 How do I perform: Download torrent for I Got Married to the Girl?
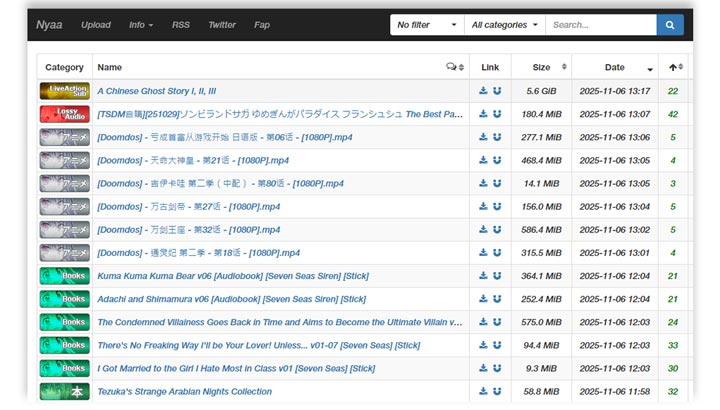(483, 368)
